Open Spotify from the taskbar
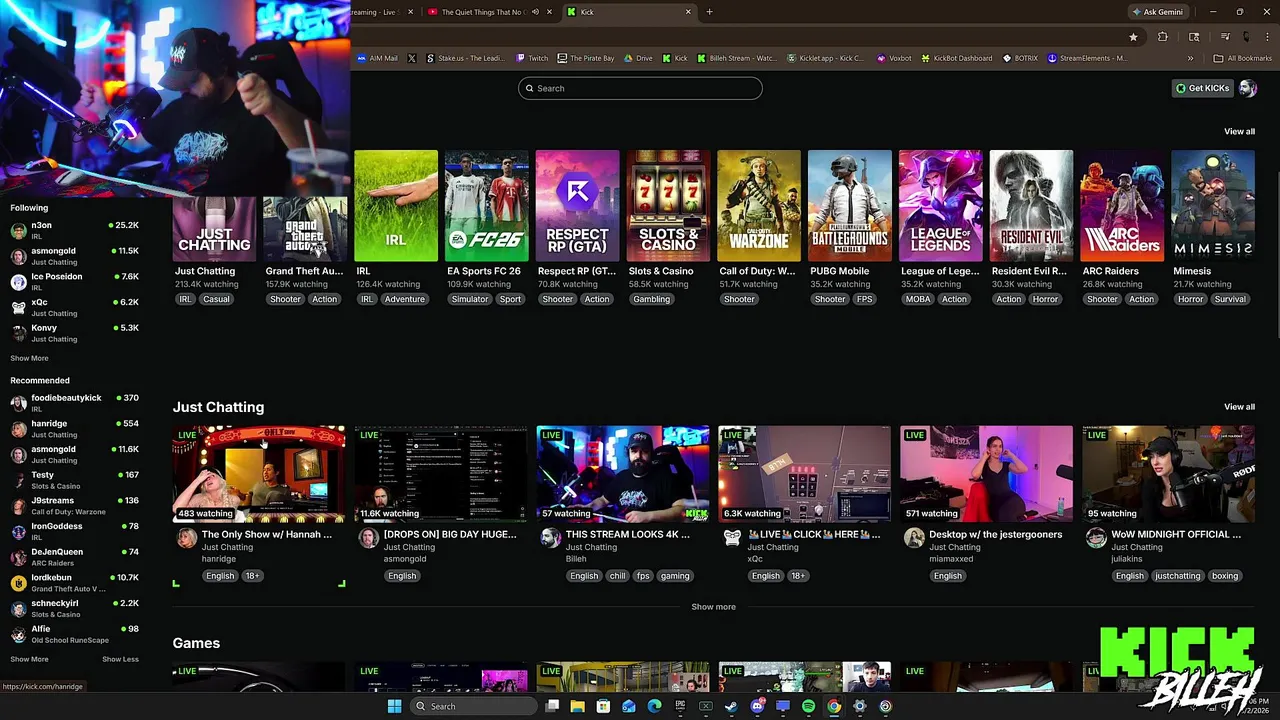The width and height of the screenshot is (1280, 720). 808,706
